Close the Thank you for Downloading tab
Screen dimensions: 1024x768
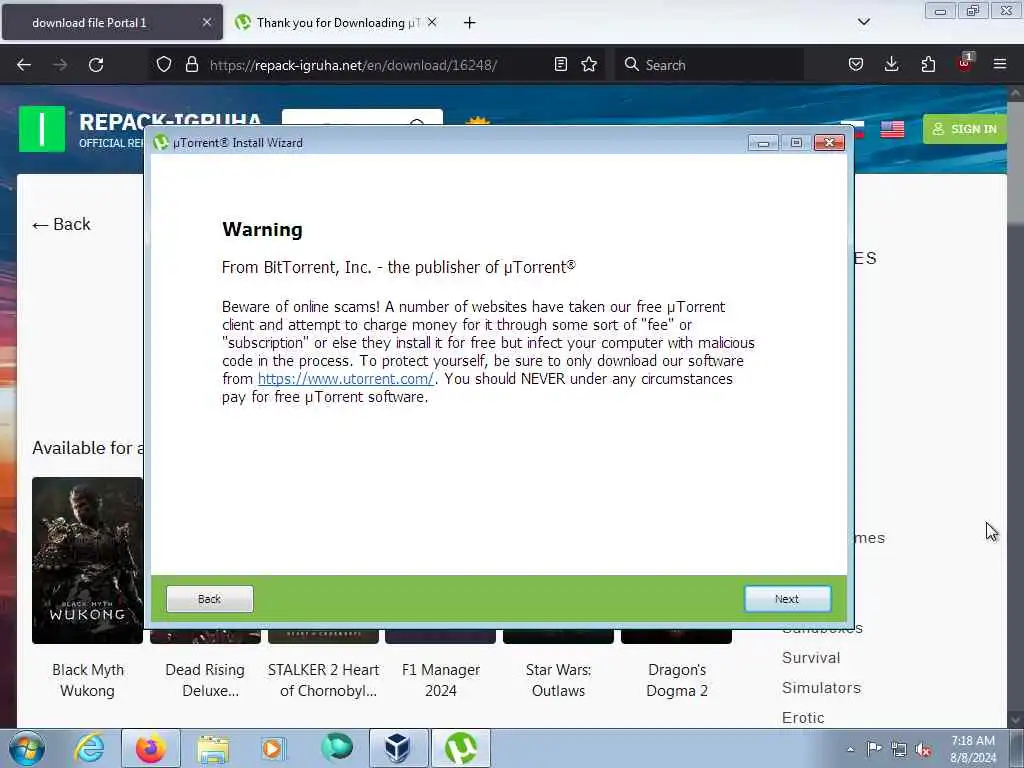pyautogui.click(x=432, y=22)
